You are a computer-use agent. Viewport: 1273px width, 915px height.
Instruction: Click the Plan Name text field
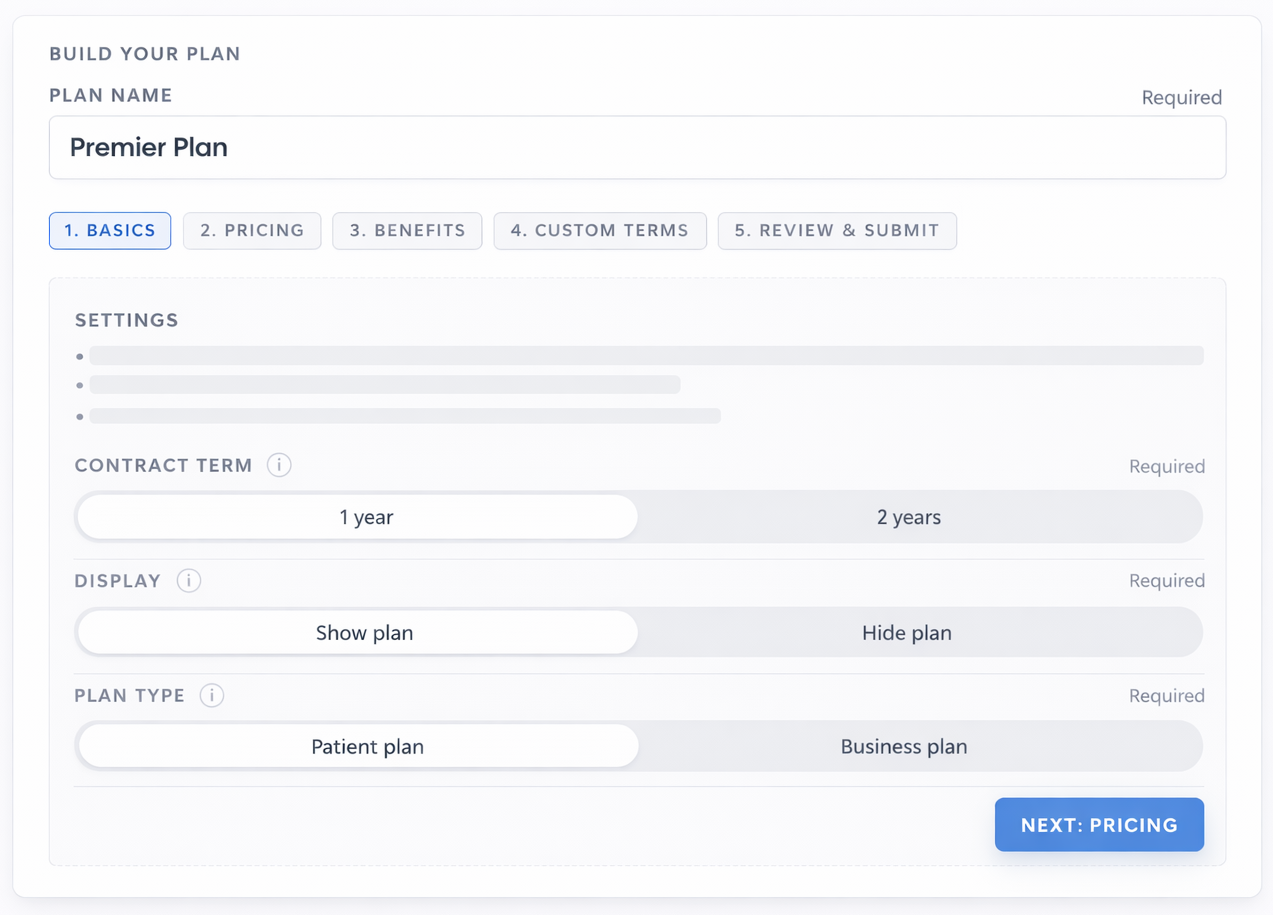(x=637, y=148)
